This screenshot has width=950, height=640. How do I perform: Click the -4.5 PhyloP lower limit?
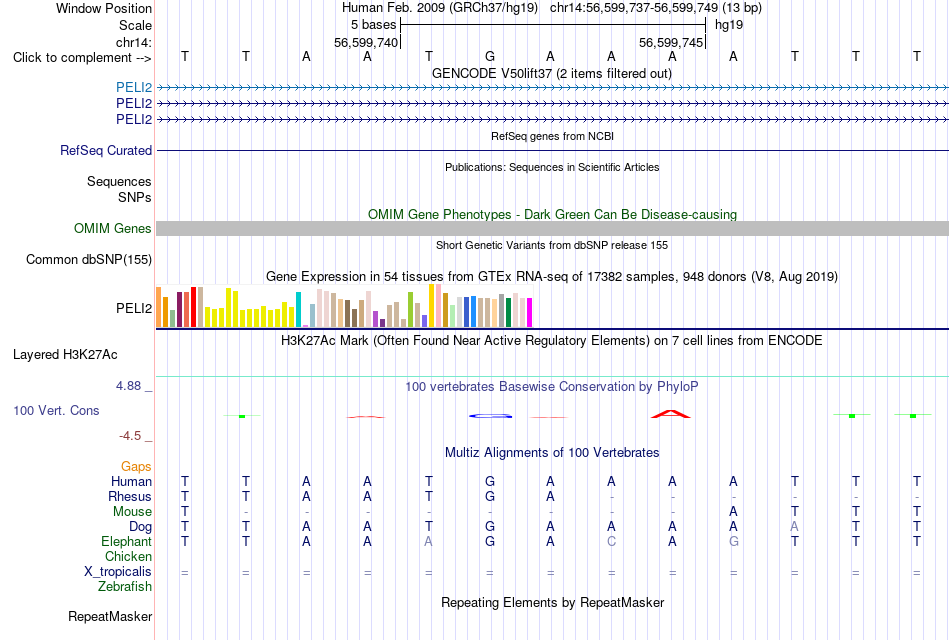click(x=130, y=436)
